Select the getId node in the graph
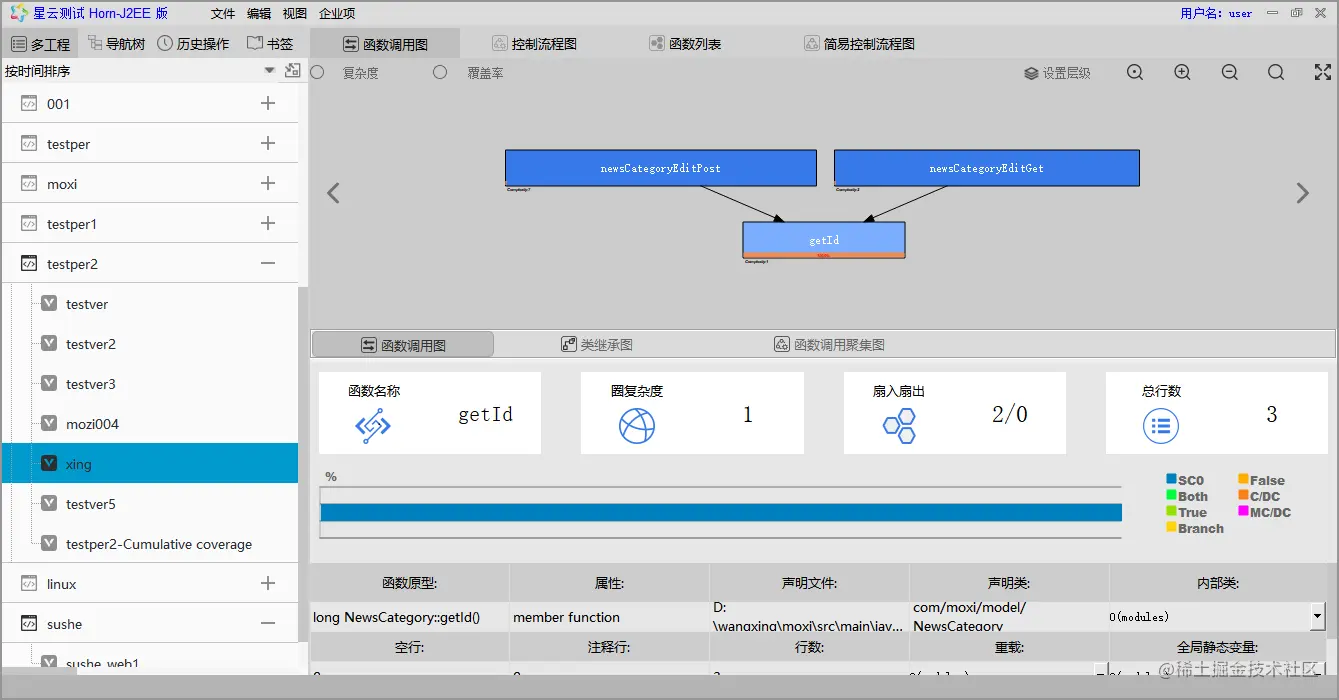 (x=823, y=239)
